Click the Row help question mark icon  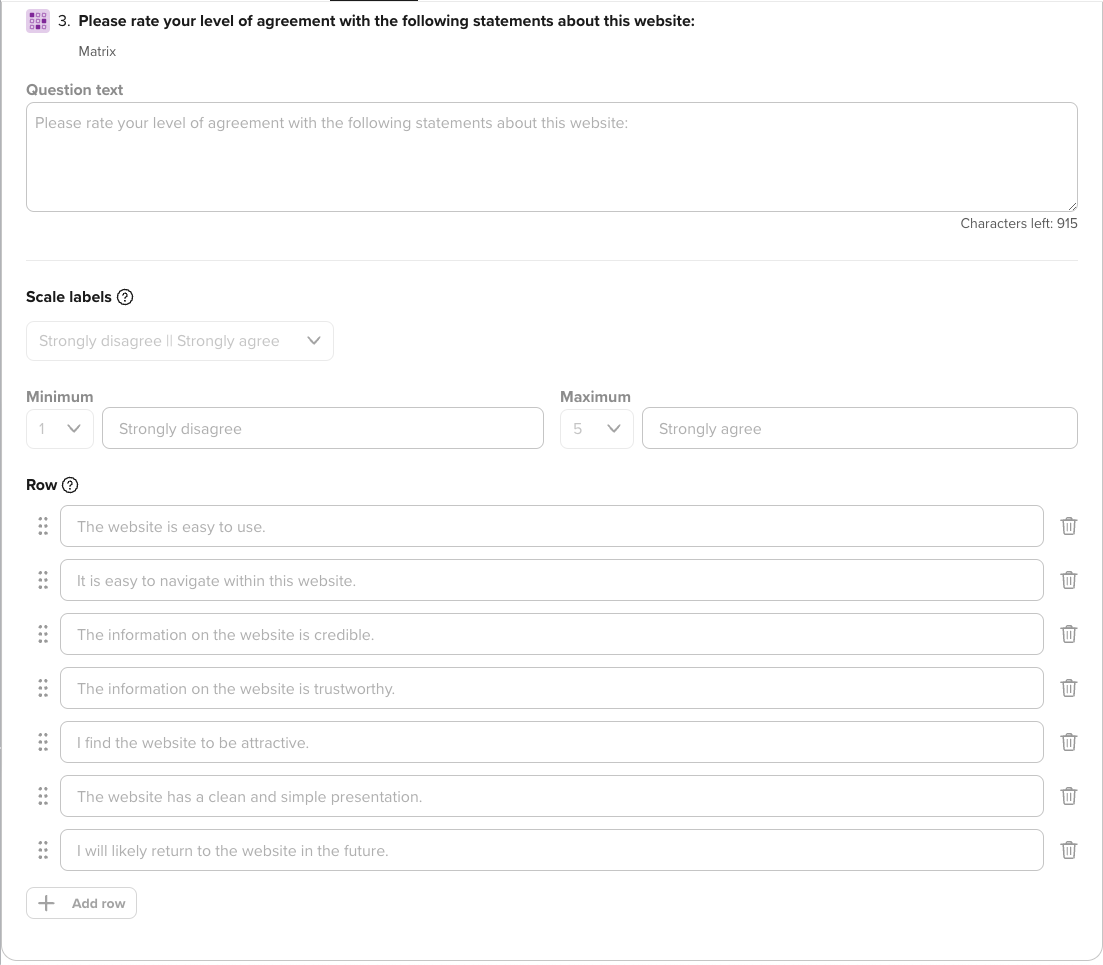point(70,485)
